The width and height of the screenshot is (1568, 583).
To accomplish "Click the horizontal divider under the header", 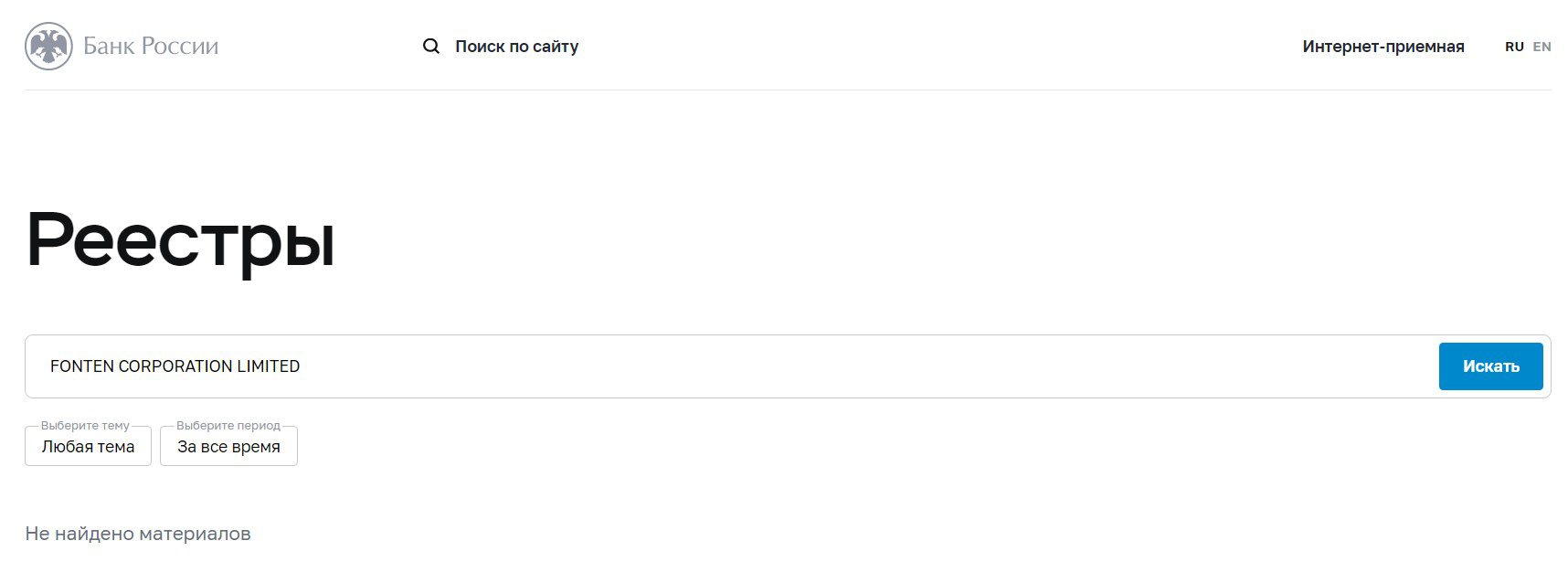I will click(788, 90).
